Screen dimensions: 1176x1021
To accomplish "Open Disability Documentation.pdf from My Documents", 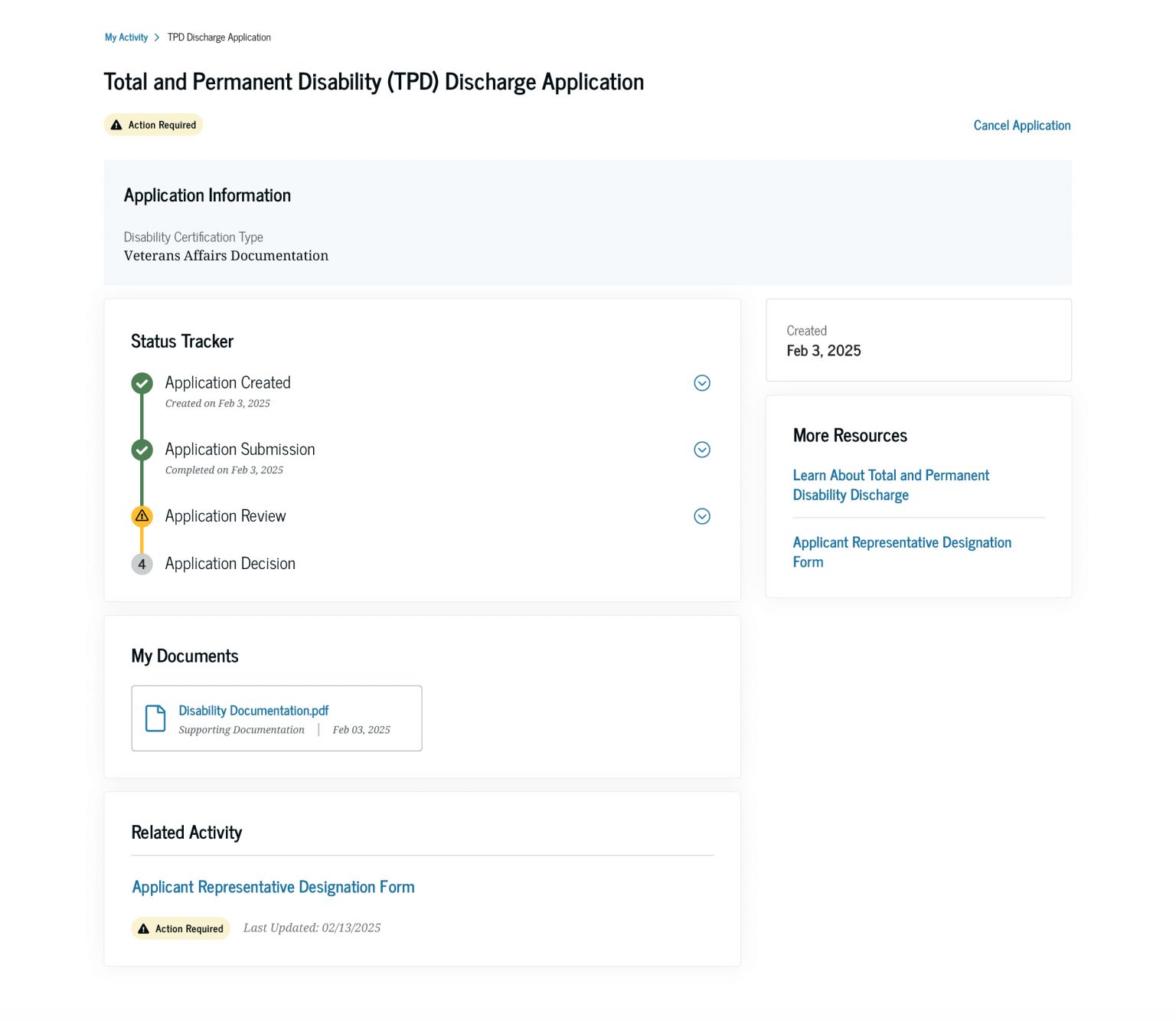I will [253, 710].
